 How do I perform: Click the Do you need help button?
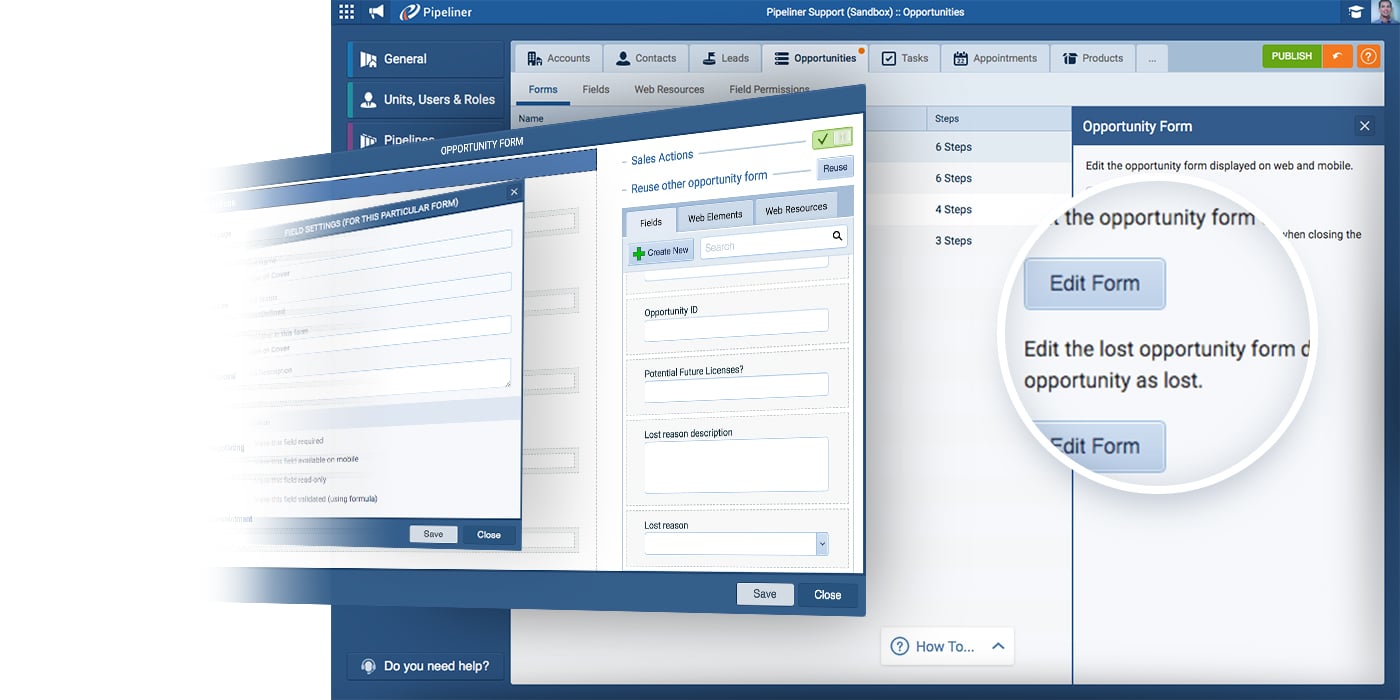point(425,666)
